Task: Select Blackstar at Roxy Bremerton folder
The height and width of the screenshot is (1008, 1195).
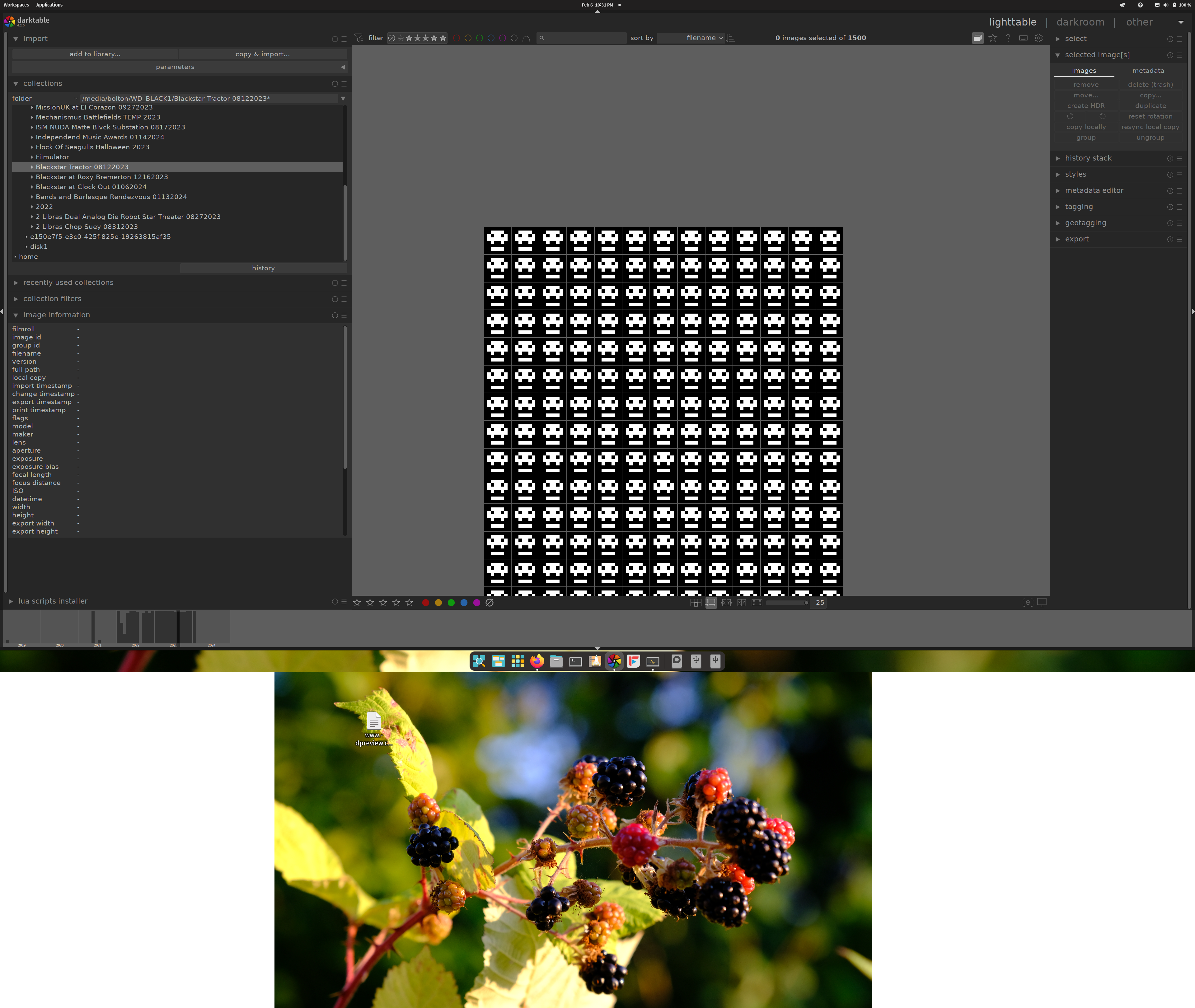Action: 102,177
